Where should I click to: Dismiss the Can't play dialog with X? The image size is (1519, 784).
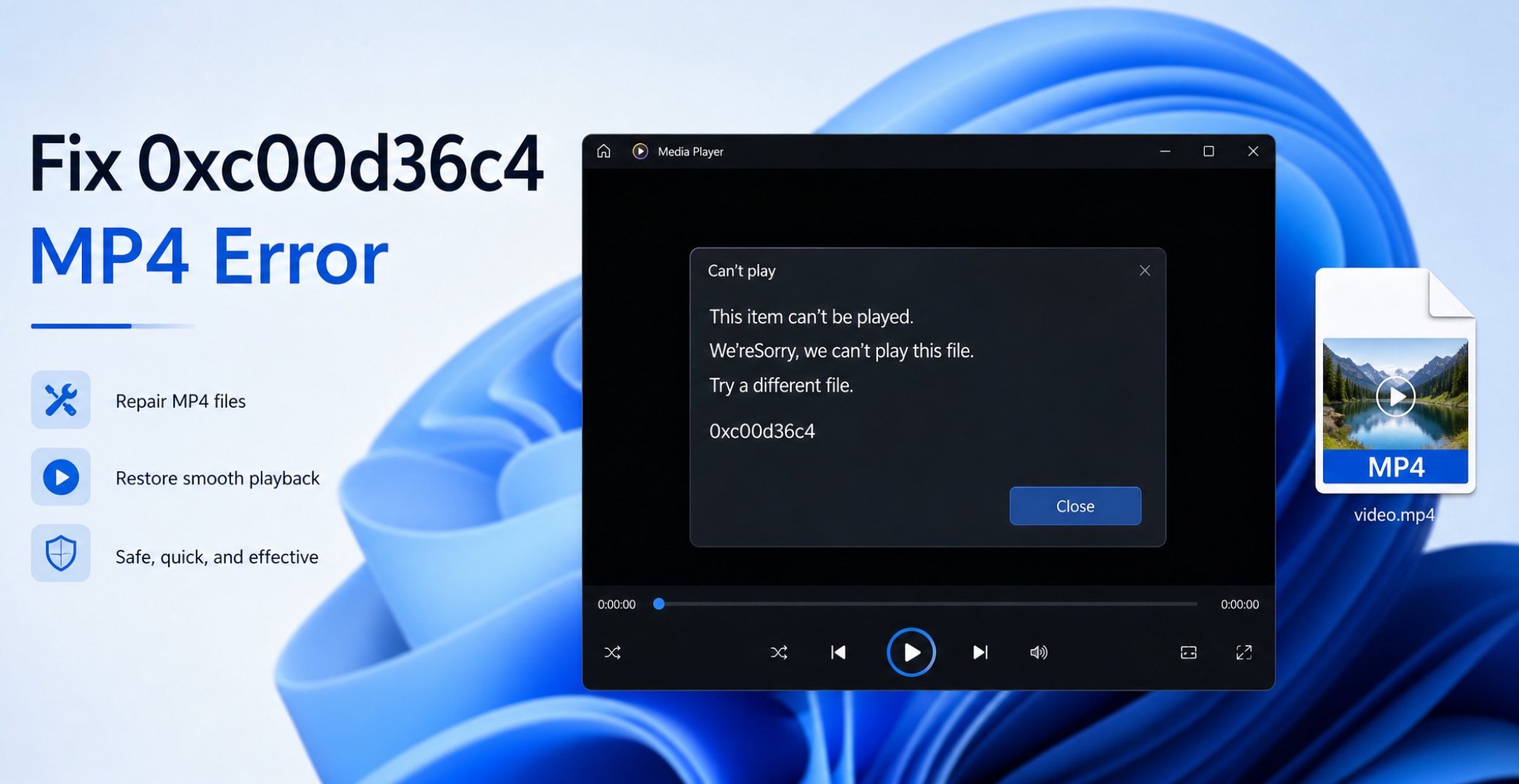1145,271
